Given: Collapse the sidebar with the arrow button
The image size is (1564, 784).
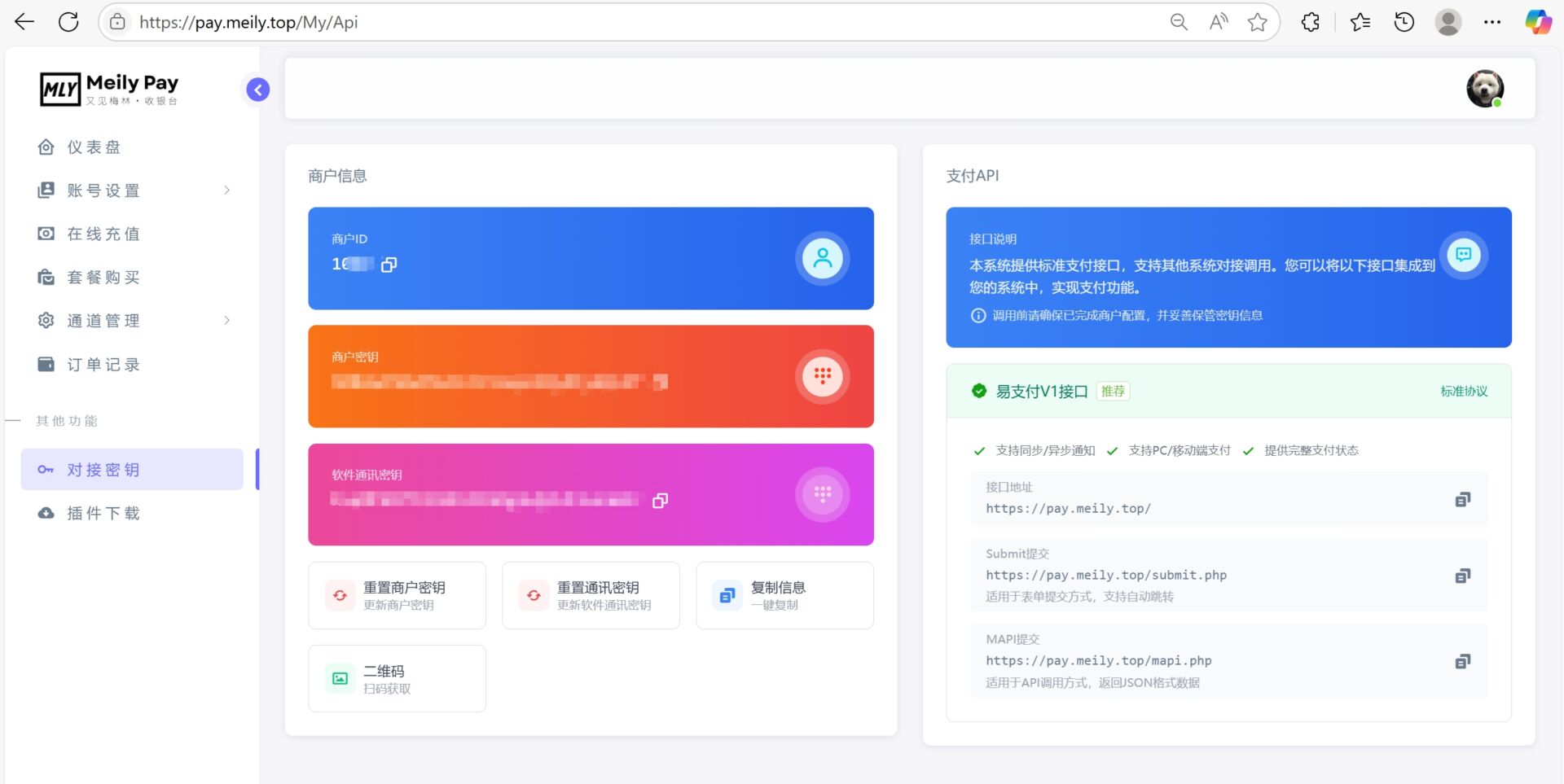Looking at the screenshot, I should coord(258,90).
